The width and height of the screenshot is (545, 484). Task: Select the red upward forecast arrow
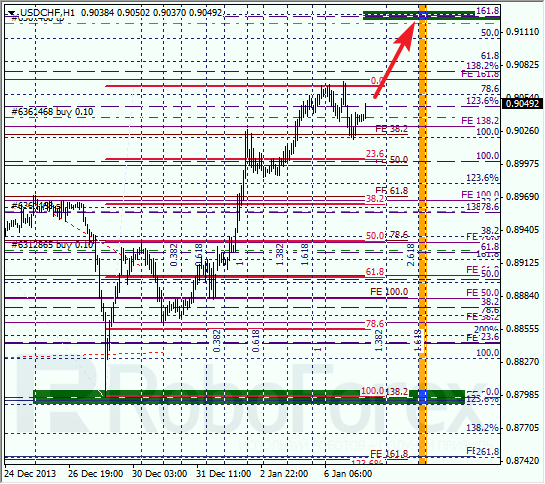click(395, 59)
